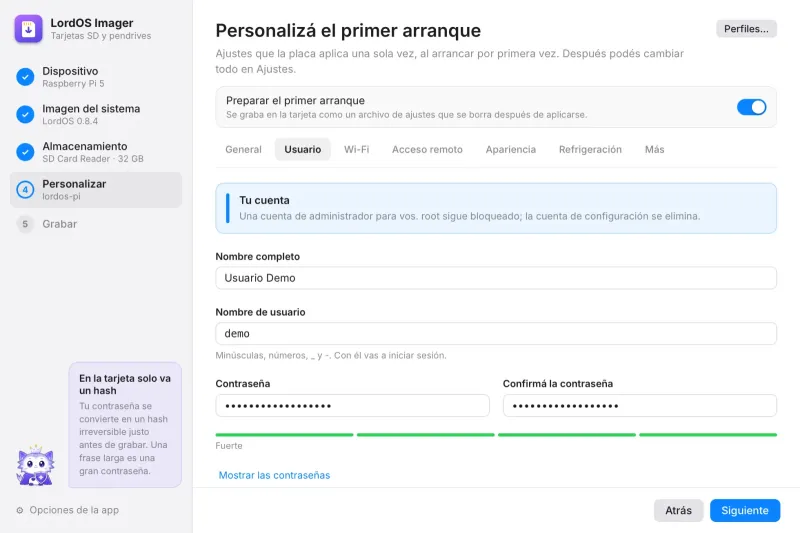The image size is (800, 533).
Task: Select the Dispositivo step checkmark icon
Action: [25, 77]
